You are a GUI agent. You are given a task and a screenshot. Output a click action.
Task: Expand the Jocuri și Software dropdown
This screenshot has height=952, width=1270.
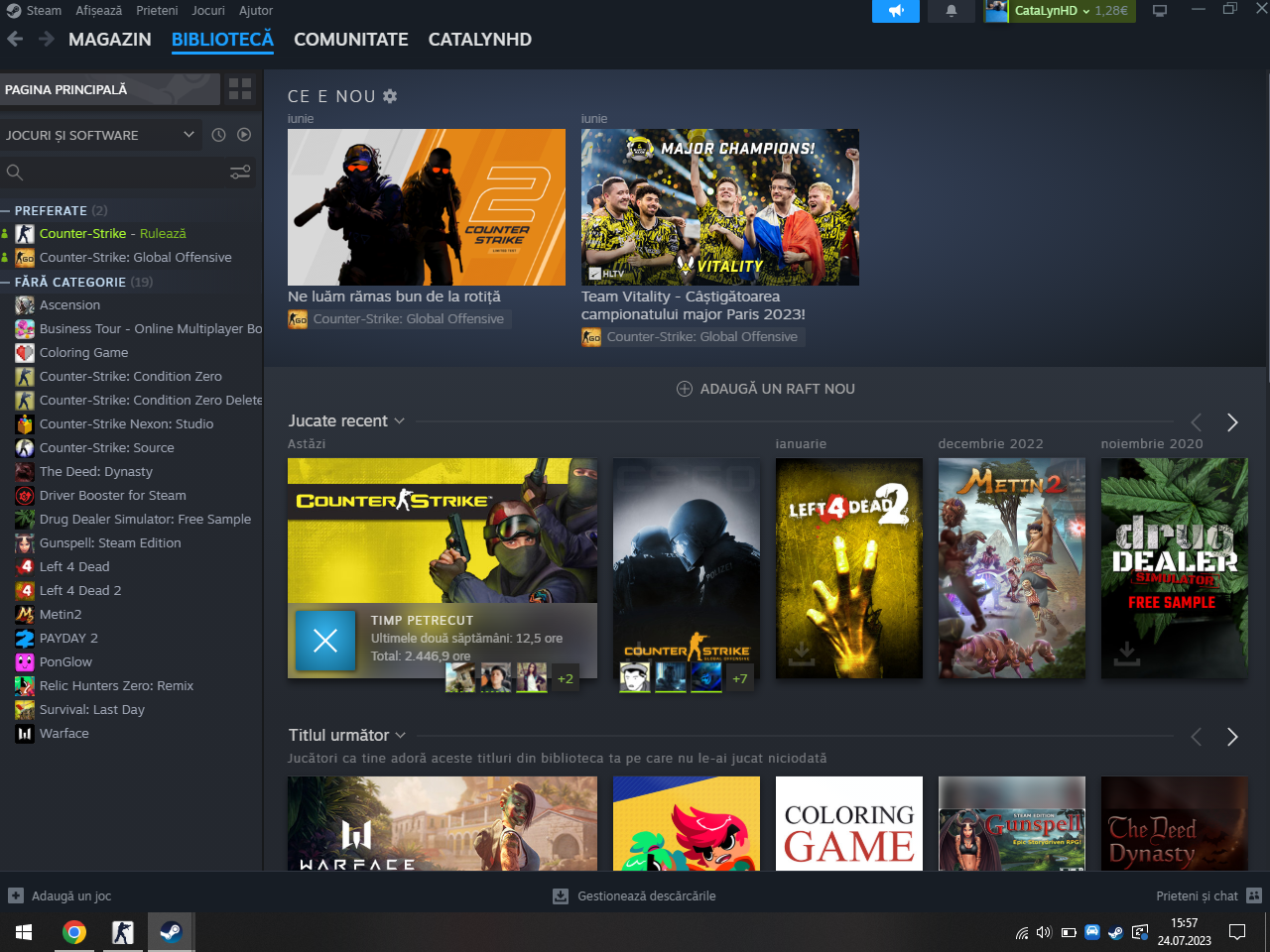tap(189, 135)
